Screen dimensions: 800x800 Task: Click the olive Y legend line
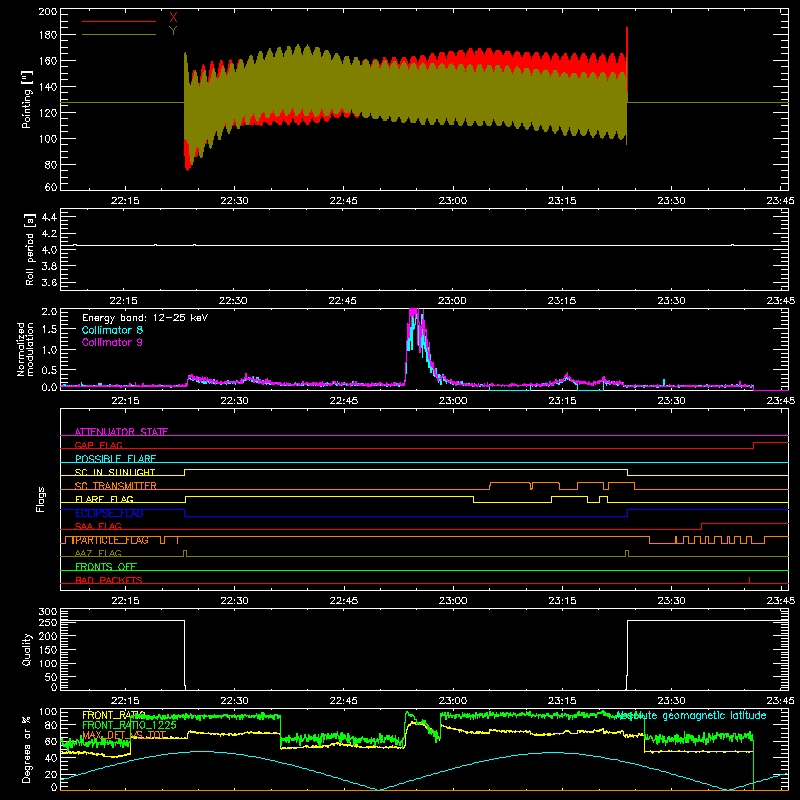[118, 34]
